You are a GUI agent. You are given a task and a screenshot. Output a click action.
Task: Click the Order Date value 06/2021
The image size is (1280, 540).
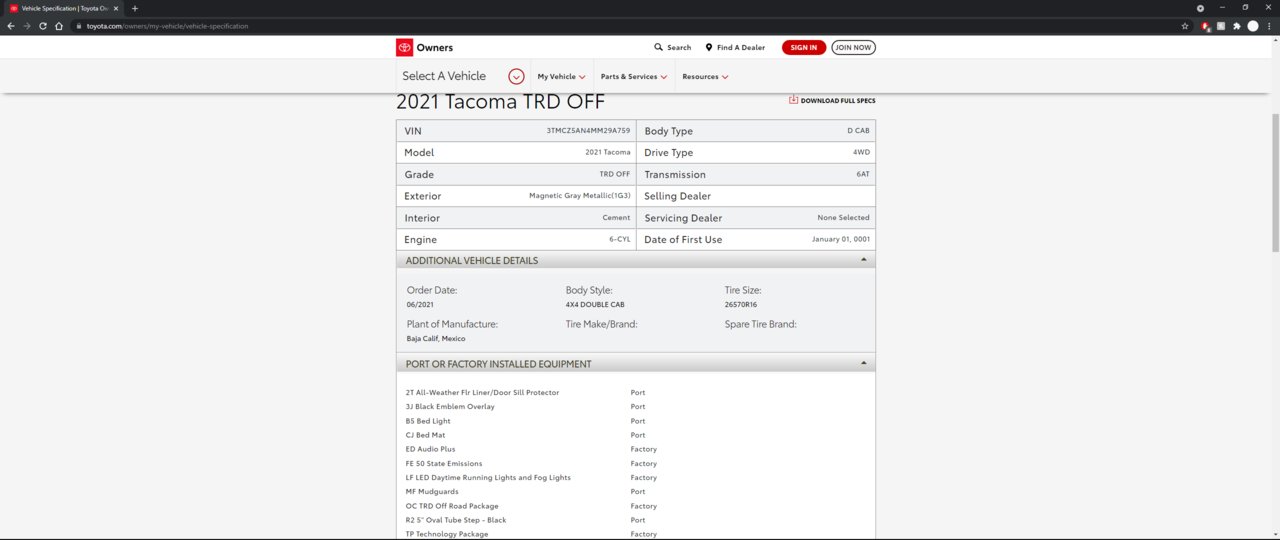420,304
